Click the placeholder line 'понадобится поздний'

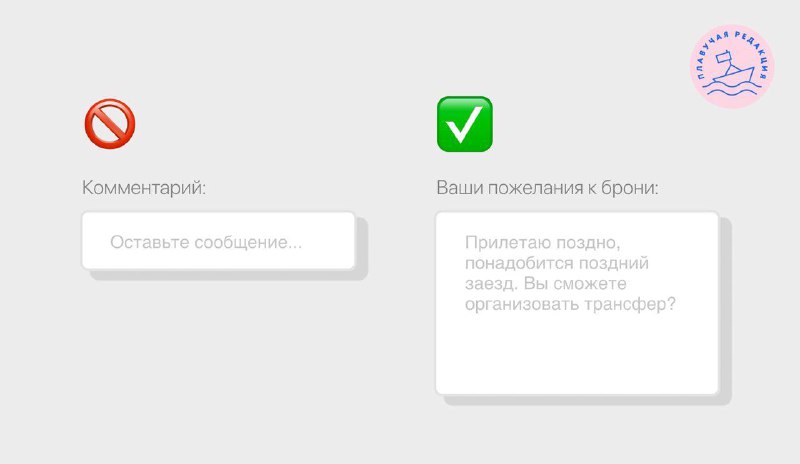[x=557, y=263]
